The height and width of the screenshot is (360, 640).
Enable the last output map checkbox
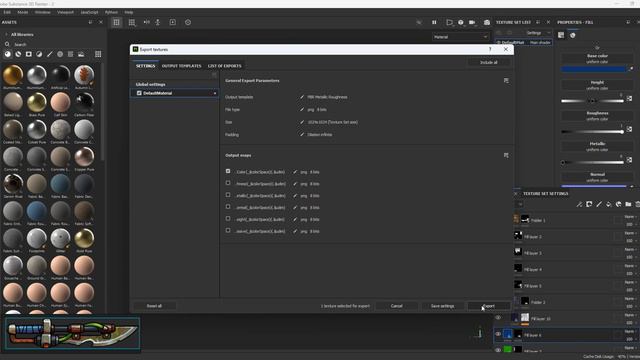tap(228, 231)
